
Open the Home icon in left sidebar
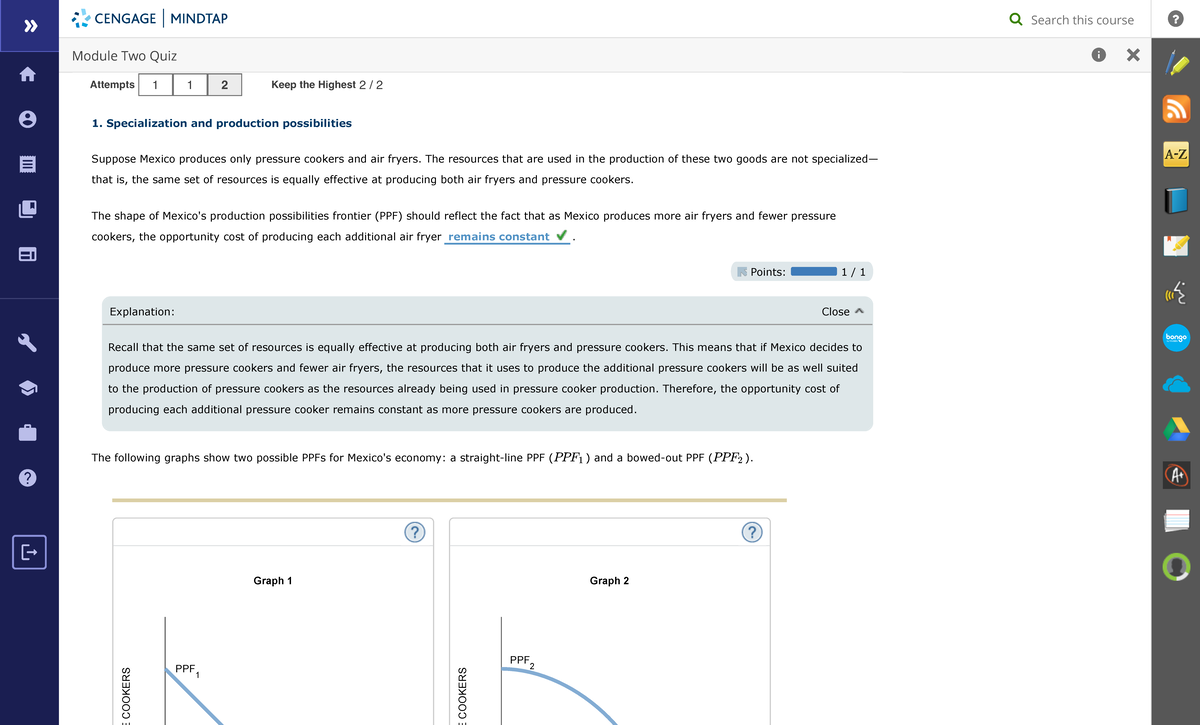pos(29,74)
